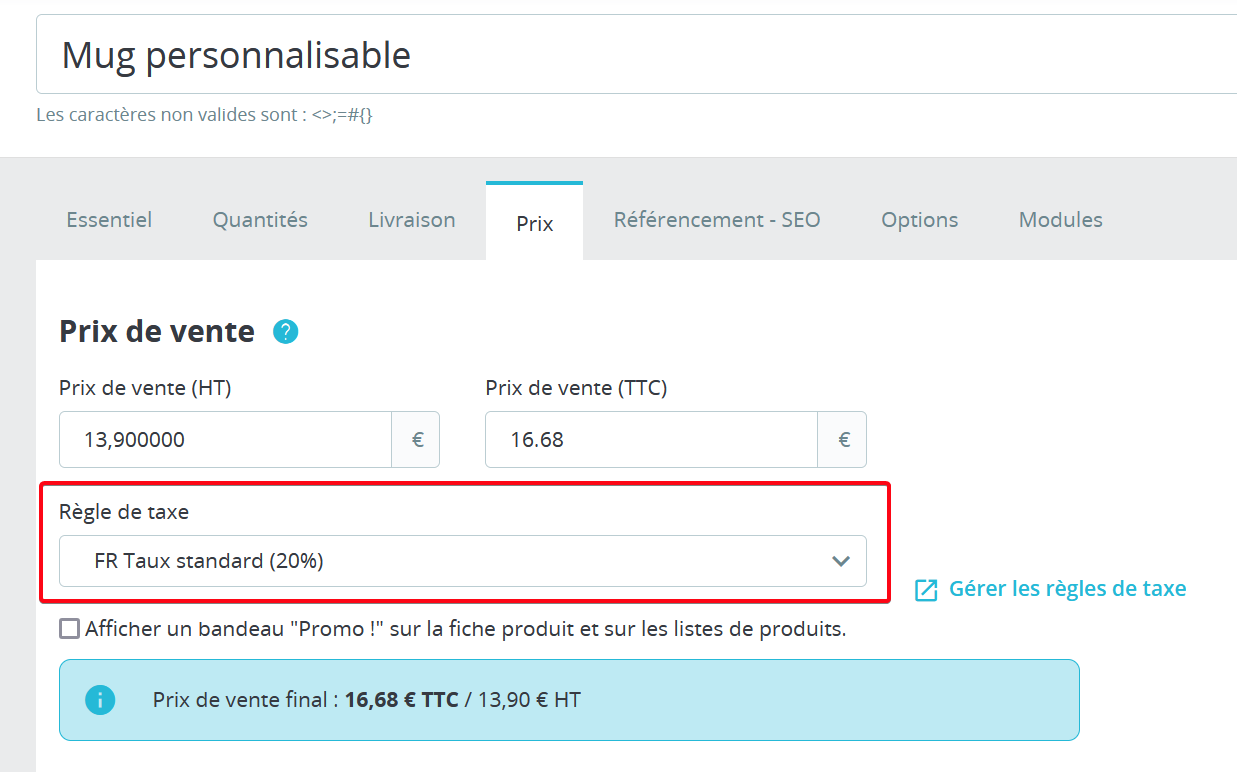1237x772 pixels.
Task: Click the external link icon for tax rules
Action: click(926, 590)
